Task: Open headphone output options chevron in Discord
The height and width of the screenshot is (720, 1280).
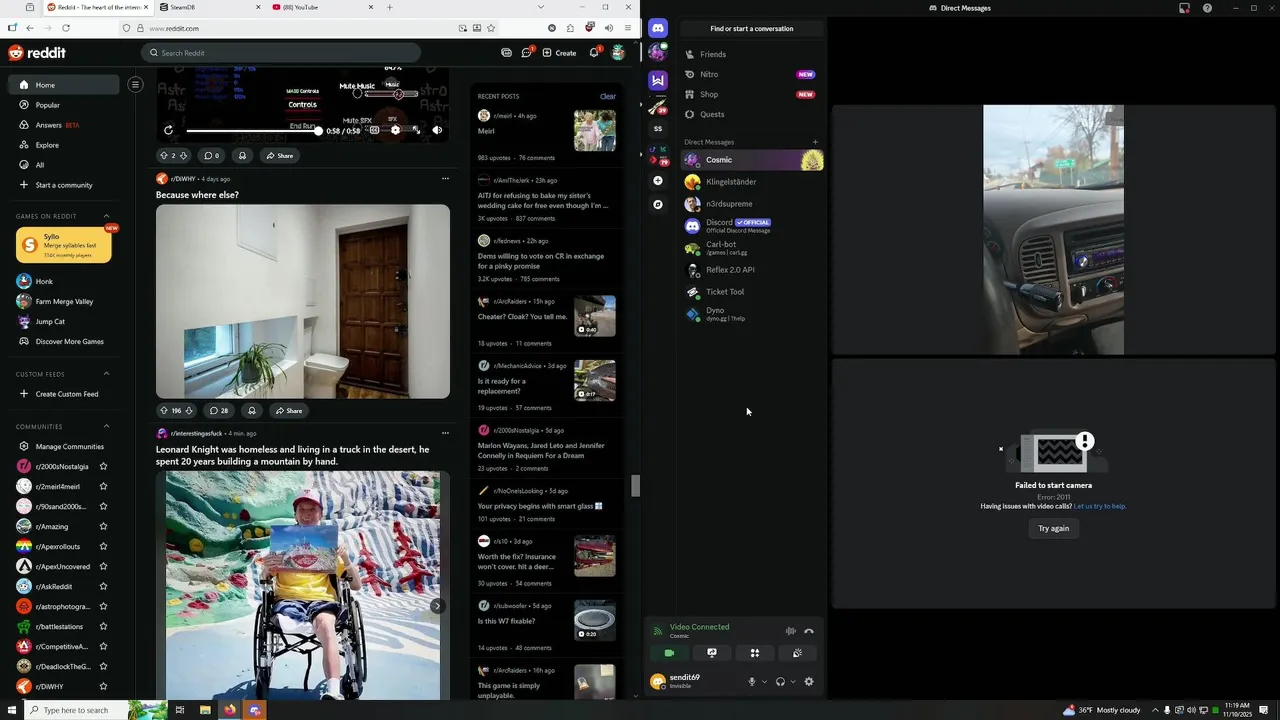Action: pos(793,682)
